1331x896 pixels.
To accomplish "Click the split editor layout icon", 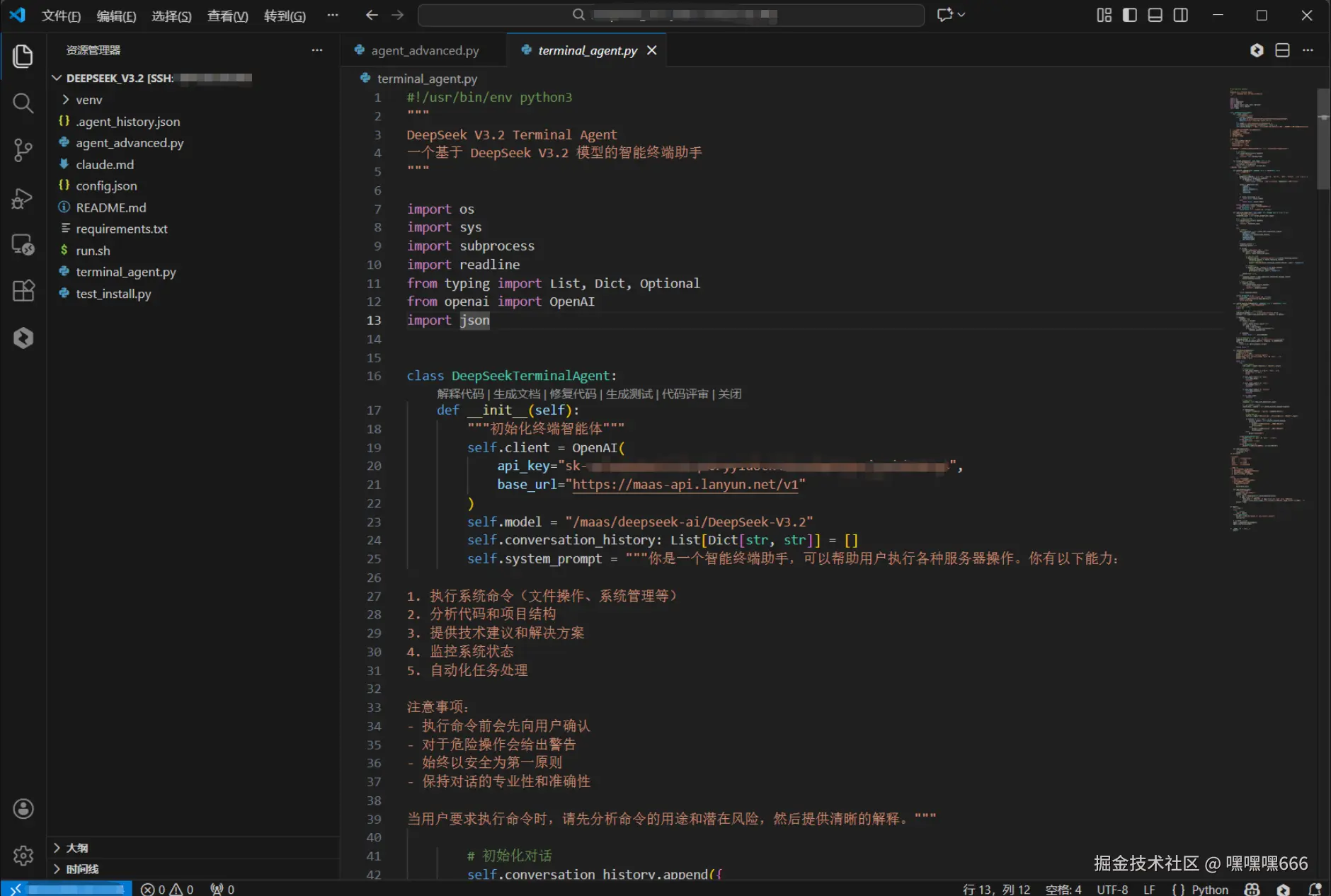I will tap(1282, 50).
